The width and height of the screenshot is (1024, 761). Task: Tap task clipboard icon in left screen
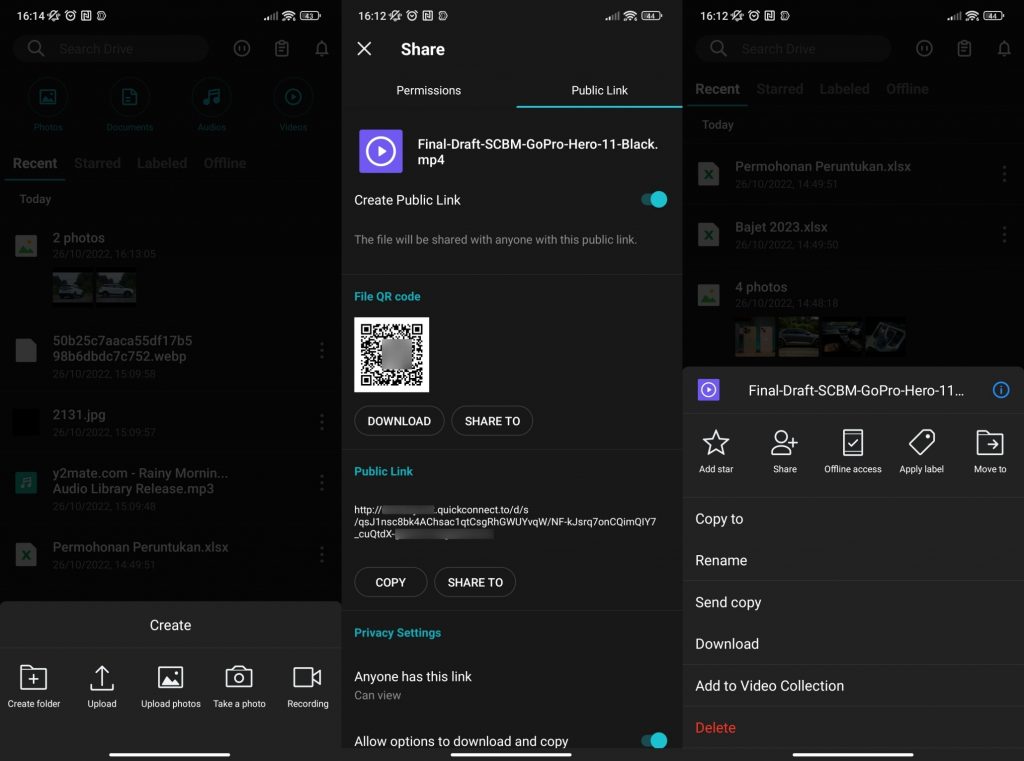click(x=281, y=49)
